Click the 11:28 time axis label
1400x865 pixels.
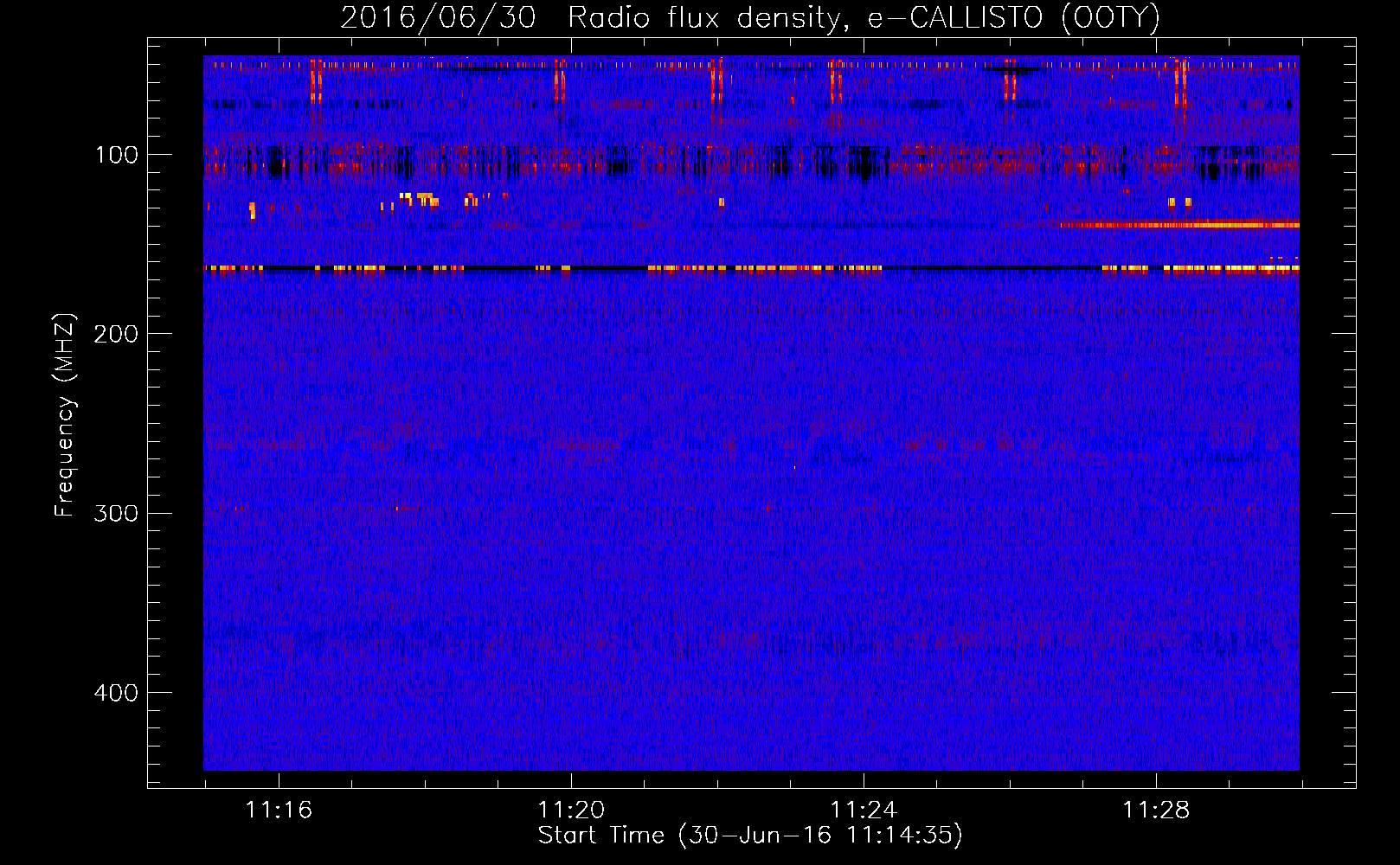[x=1156, y=811]
